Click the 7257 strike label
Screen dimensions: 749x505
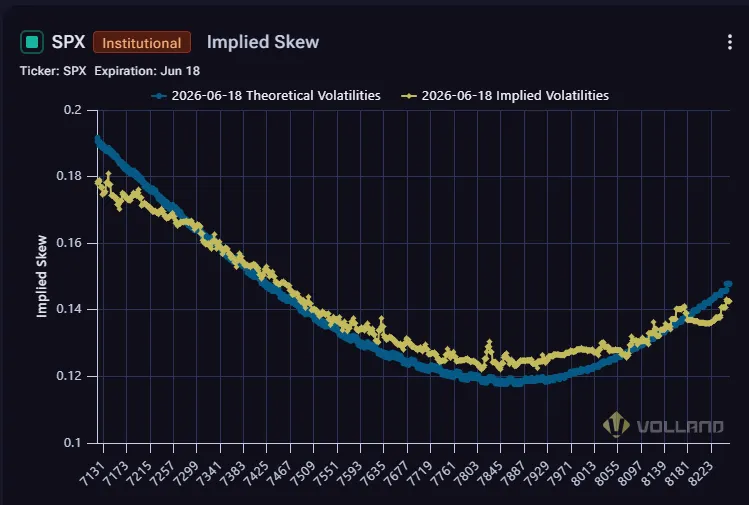click(x=162, y=473)
